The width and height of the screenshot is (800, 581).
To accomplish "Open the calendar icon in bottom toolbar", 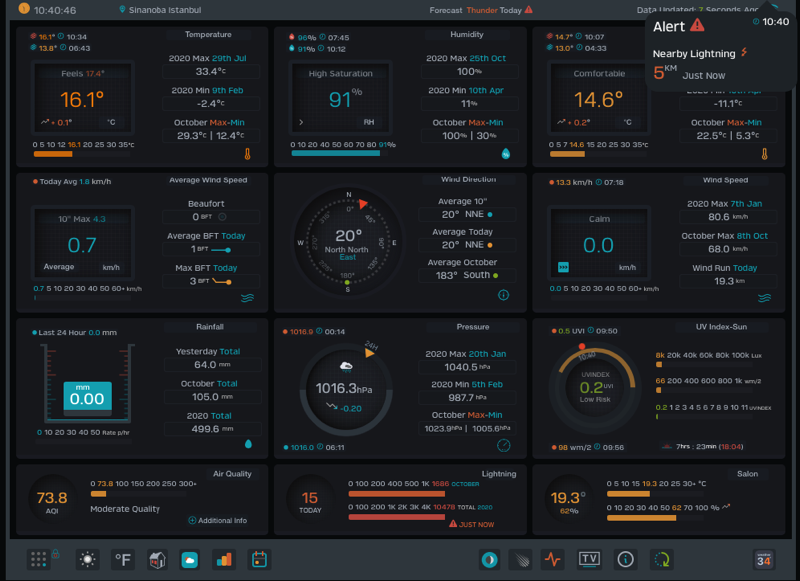I will click(259, 560).
